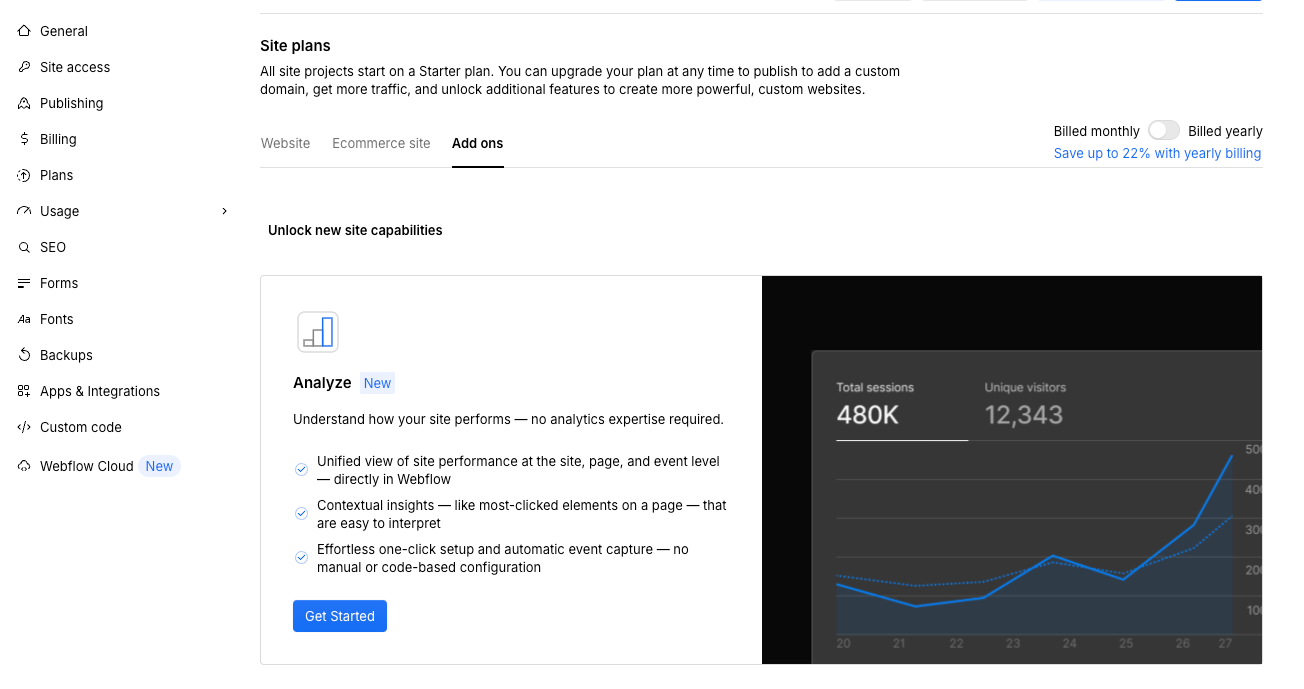Screen dimensions: 1304x689
Task: Click the Analyze title text
Action: point(322,383)
